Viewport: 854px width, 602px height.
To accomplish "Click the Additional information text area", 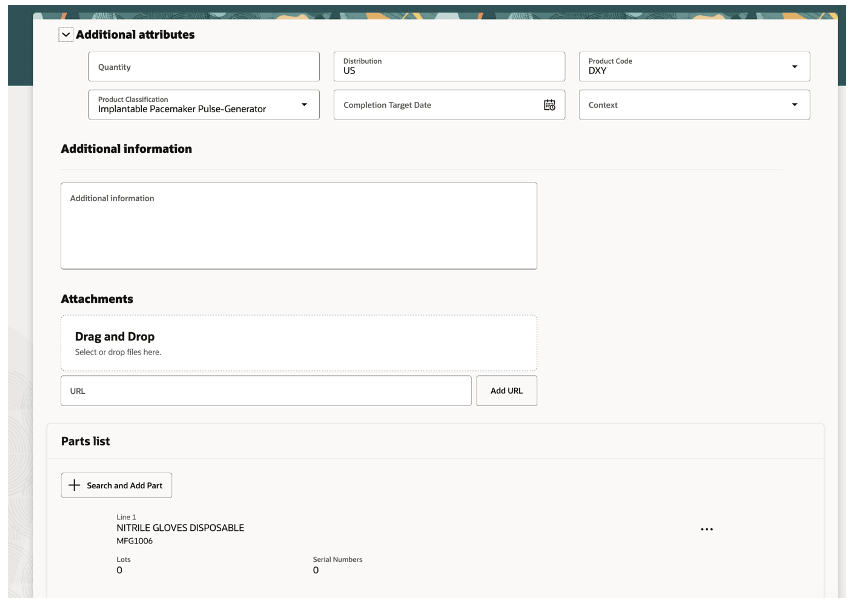I will click(x=299, y=226).
